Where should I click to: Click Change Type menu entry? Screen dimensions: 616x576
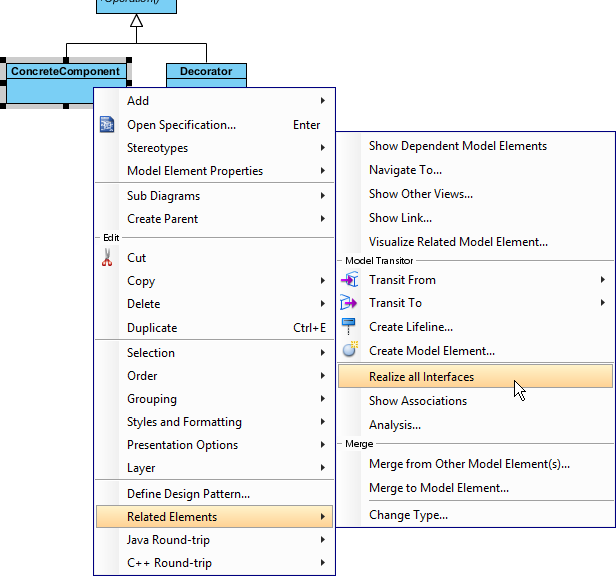[408, 515]
